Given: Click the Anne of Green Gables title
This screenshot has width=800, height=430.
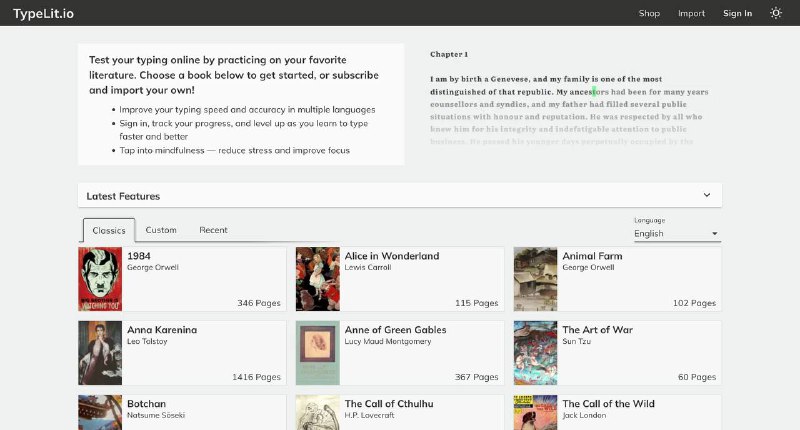Looking at the screenshot, I should (x=395, y=330).
